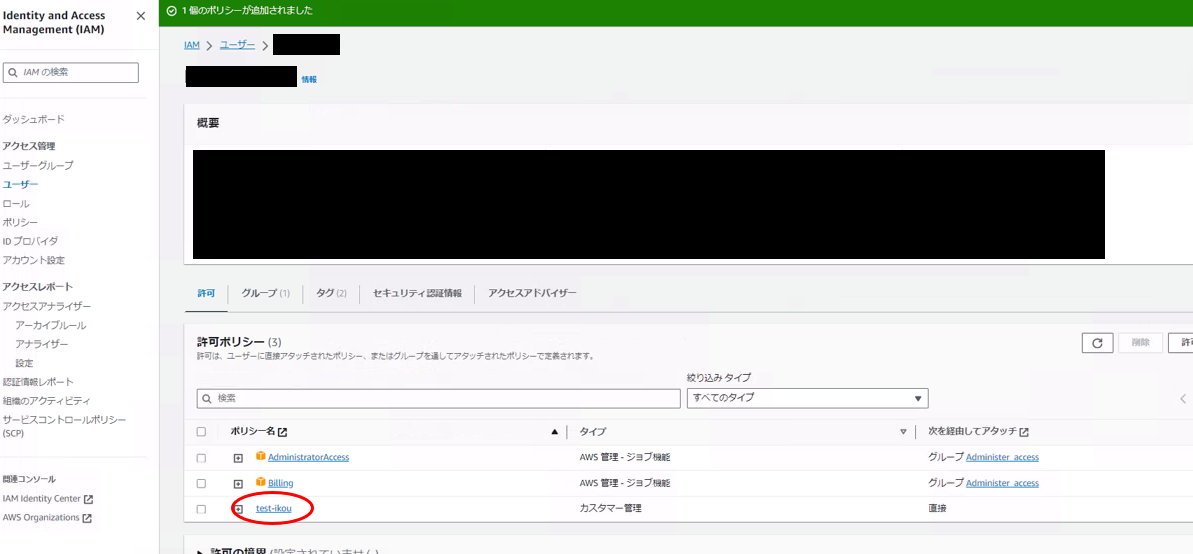Screen dimensions: 1193x554
Task: Click the external link icon beside AWS Organizations
Action: tap(87, 518)
